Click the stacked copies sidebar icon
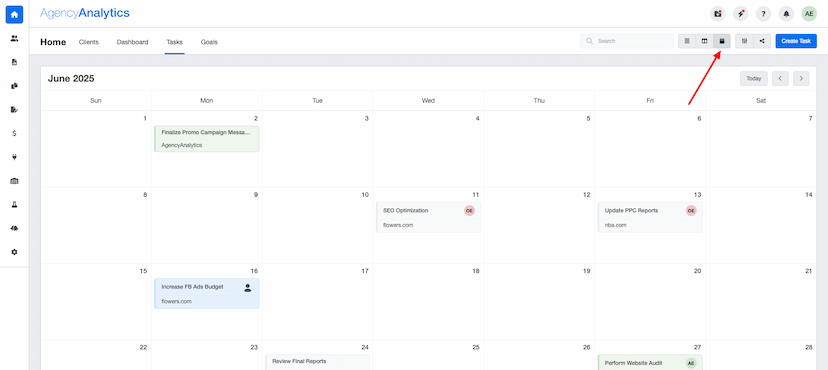828x370 pixels. tap(14, 86)
